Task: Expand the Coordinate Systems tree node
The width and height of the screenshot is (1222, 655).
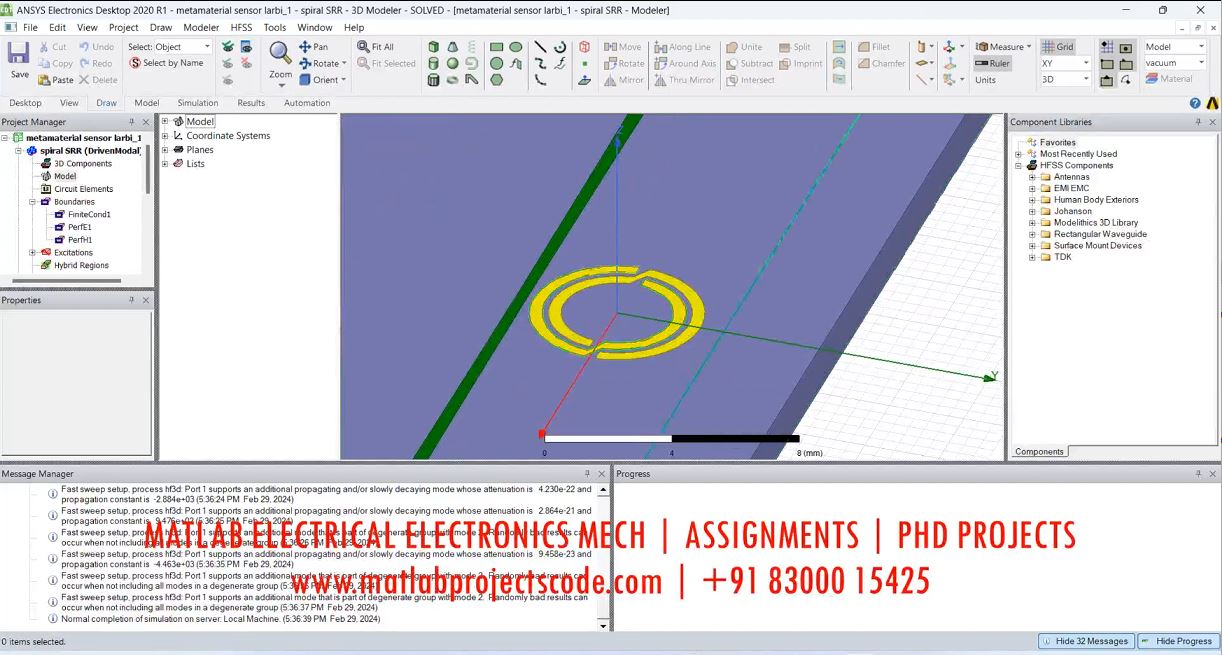Action: tap(165, 136)
